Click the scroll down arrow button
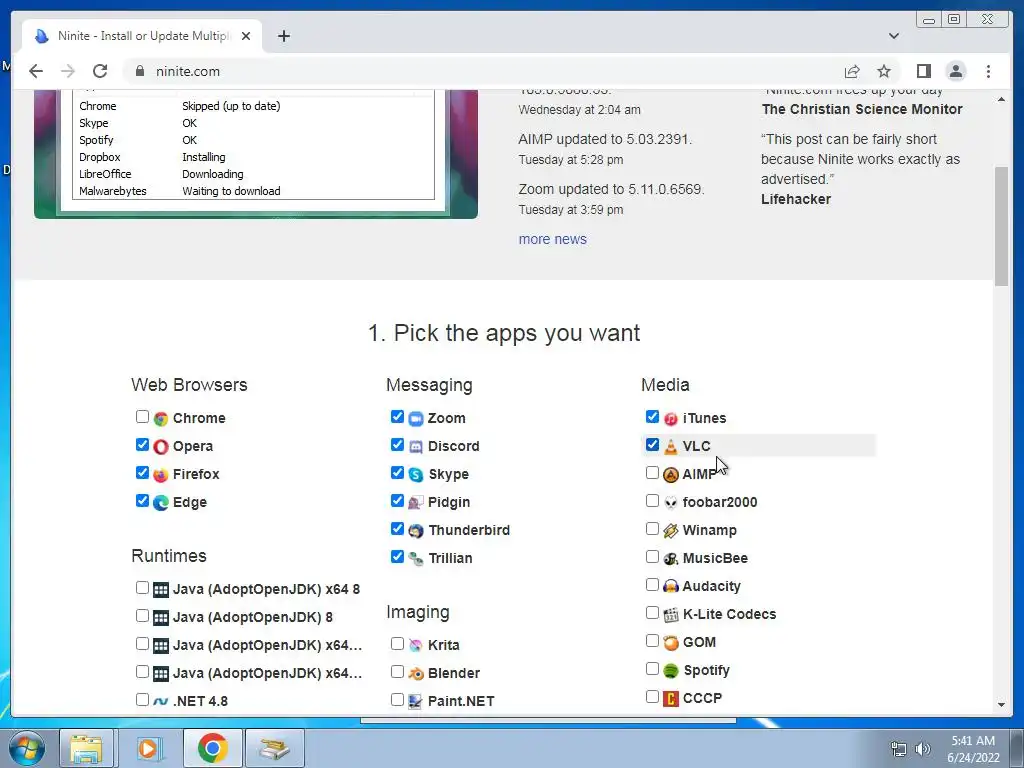1024x768 pixels. coord(1001,705)
